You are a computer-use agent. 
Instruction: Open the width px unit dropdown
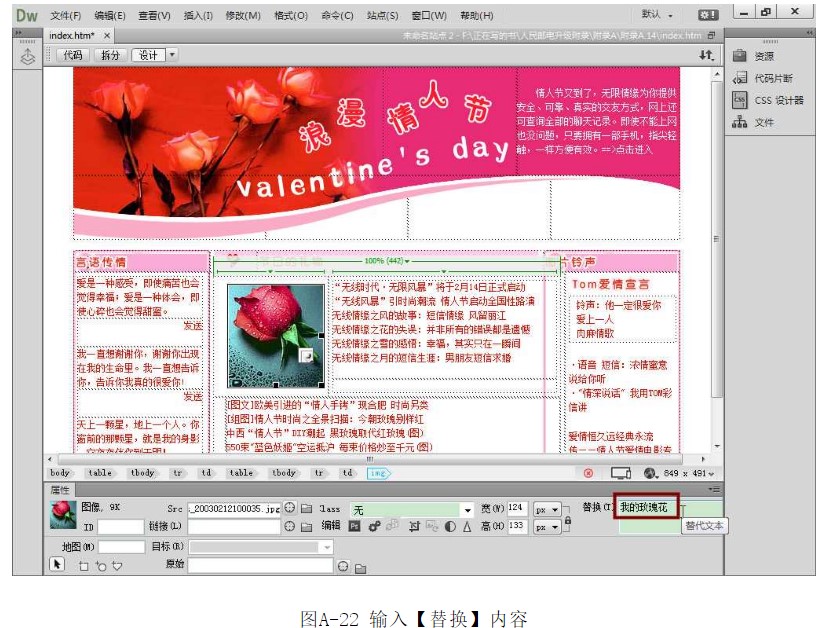[x=547, y=509]
